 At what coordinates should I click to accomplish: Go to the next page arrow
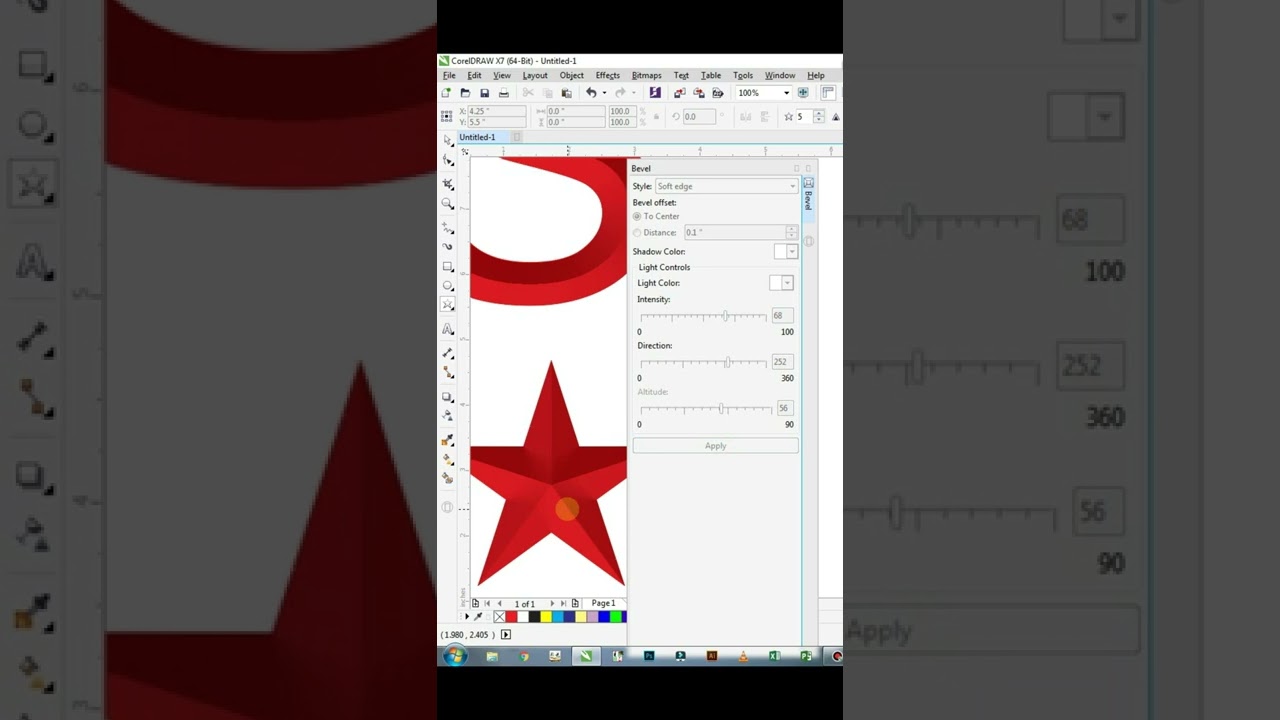pos(552,604)
